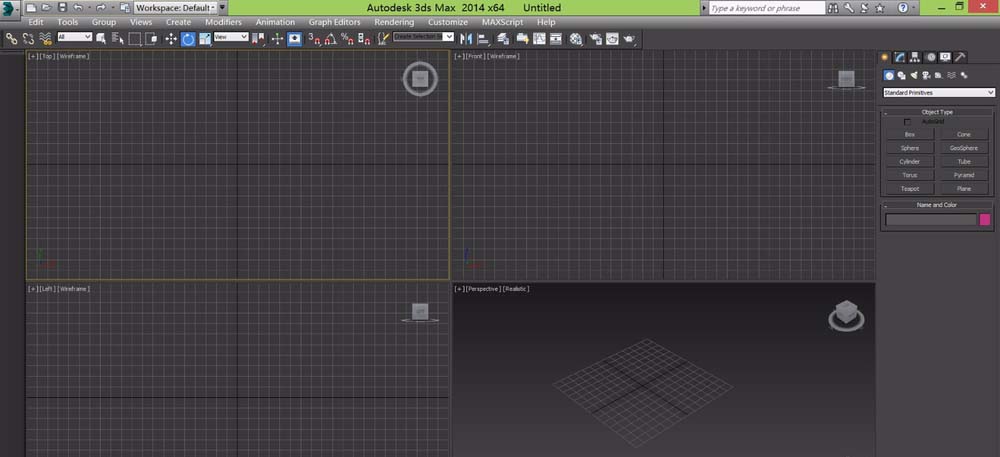1000x457 pixels.
Task: Click the Mirror tool icon
Action: [466, 39]
